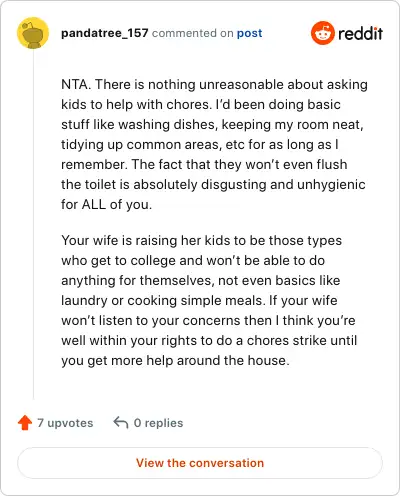Open the reddit wordmark text logo
The image size is (400, 496).
click(360, 33)
